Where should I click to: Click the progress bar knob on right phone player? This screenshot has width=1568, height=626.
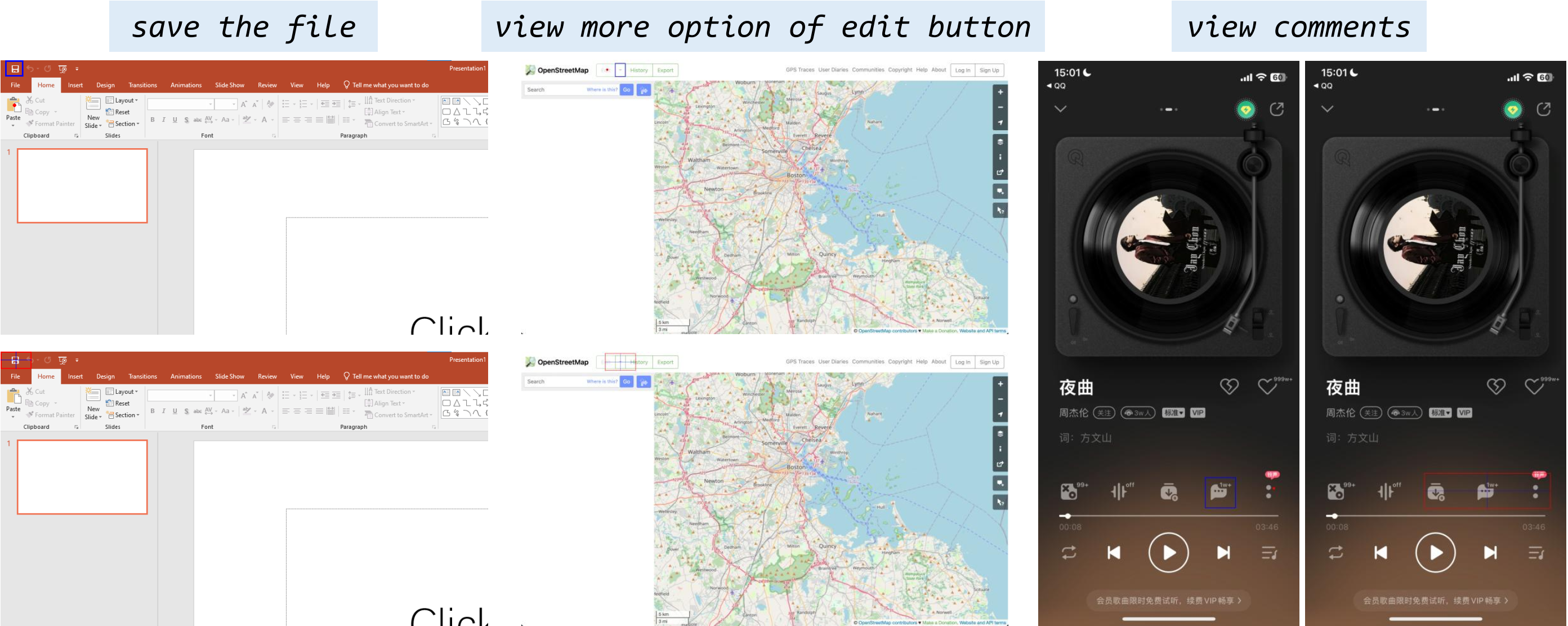pos(1334,516)
